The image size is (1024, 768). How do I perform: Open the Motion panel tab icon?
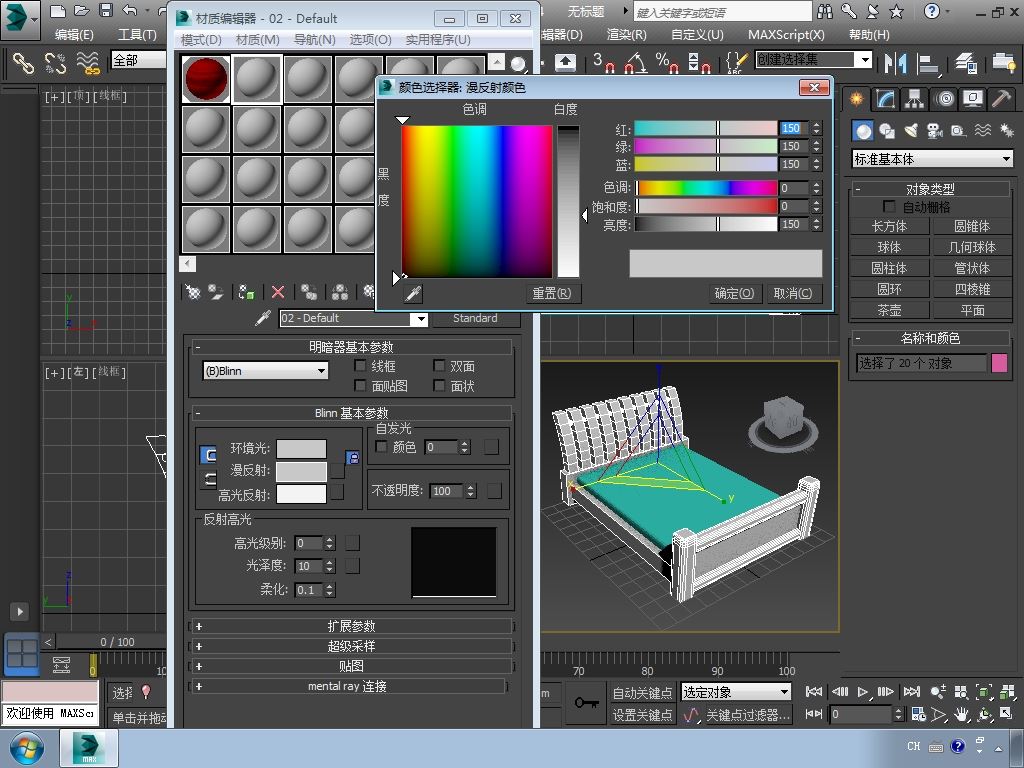944,99
